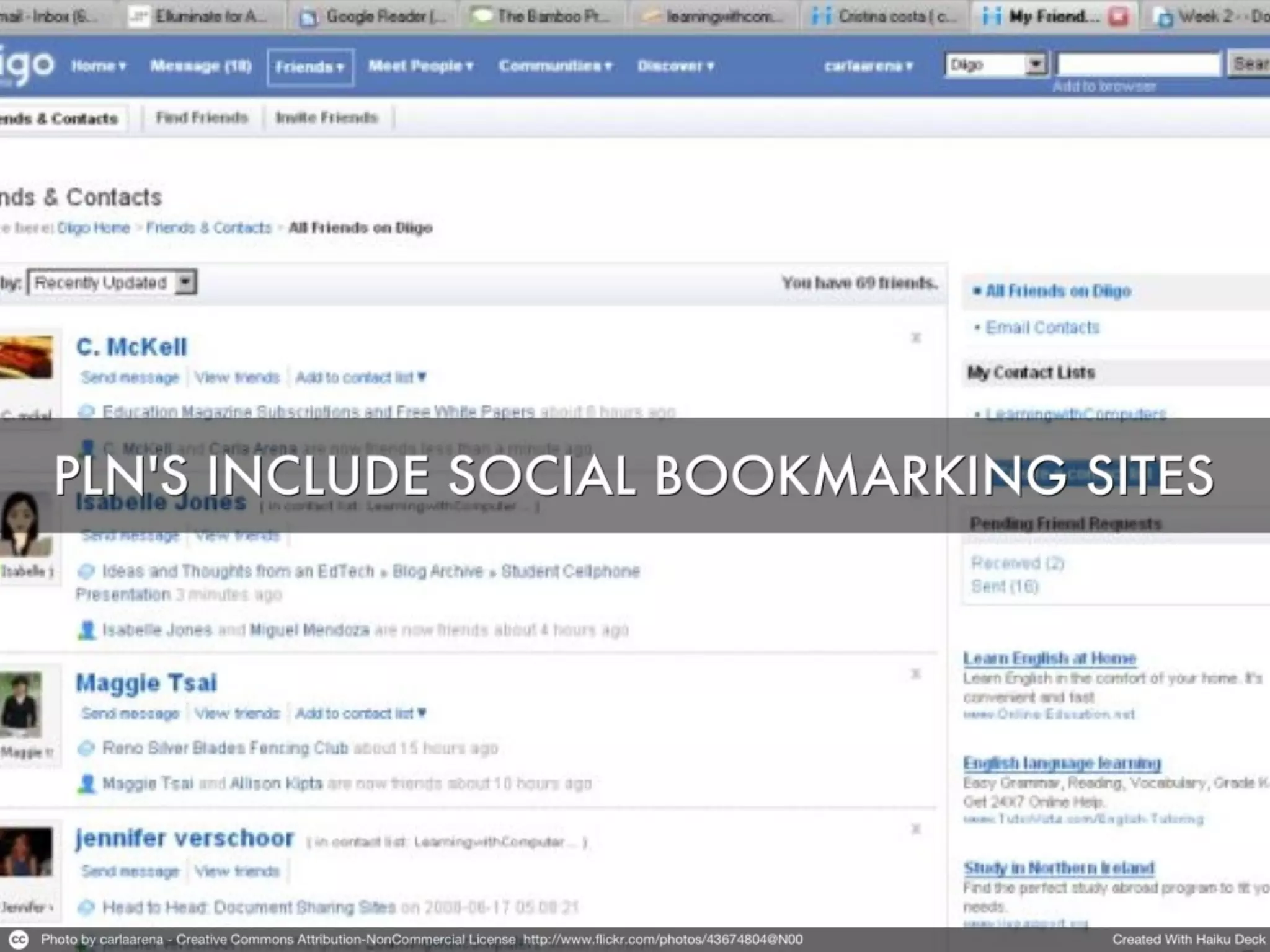1270x952 pixels.
Task: Click the bookmark icon beside Education Magazine Subscriptions
Action: (87, 412)
